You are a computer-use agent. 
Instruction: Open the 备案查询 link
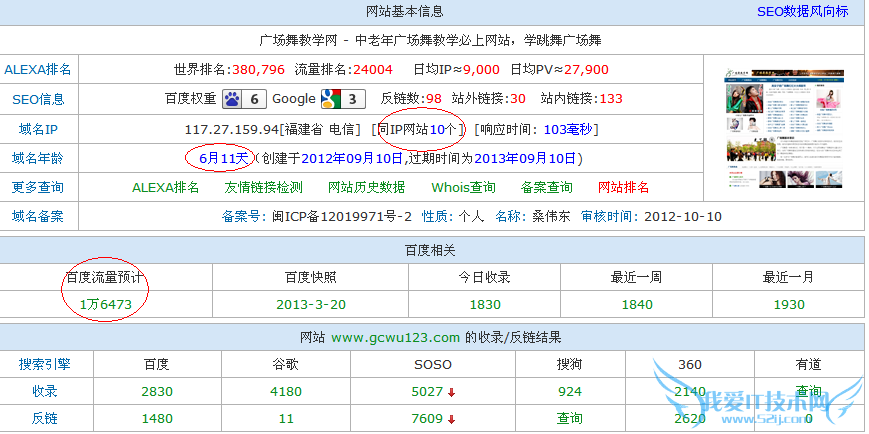tap(546, 187)
